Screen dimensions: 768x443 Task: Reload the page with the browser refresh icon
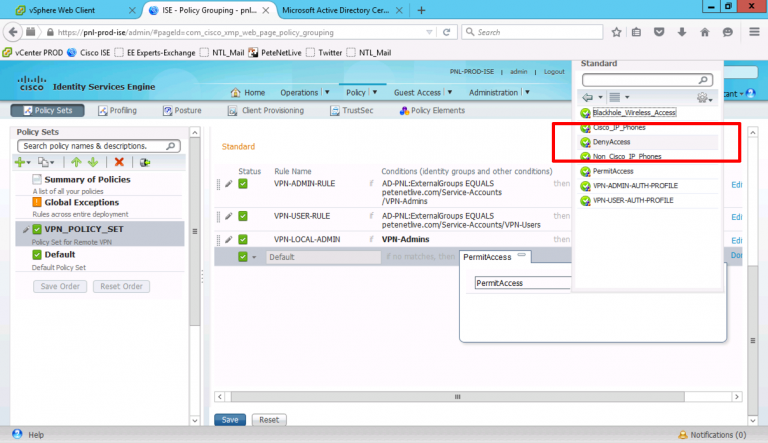point(446,32)
